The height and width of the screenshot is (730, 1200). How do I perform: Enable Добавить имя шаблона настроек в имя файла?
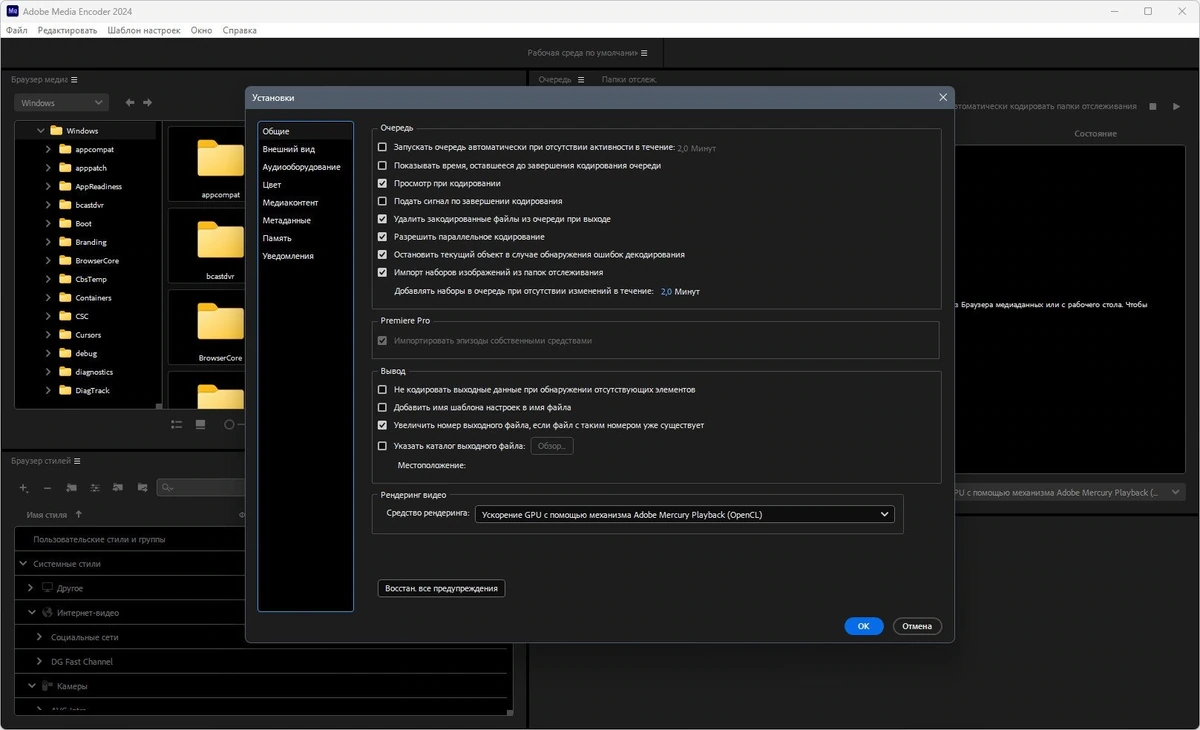(382, 407)
